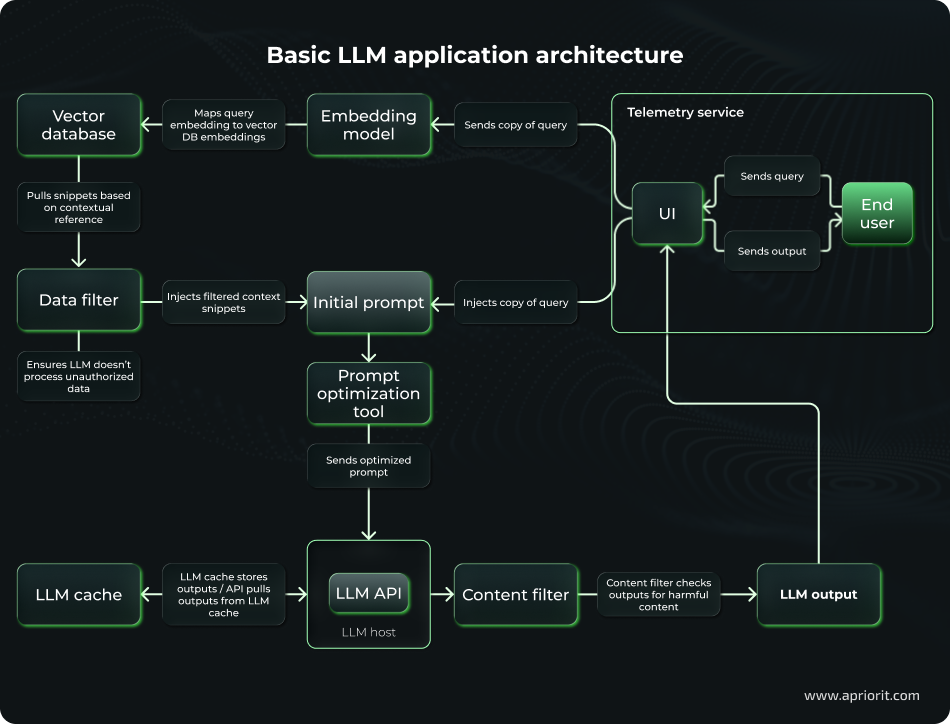The width and height of the screenshot is (950, 724).
Task: Open the End user node
Action: (x=876, y=213)
